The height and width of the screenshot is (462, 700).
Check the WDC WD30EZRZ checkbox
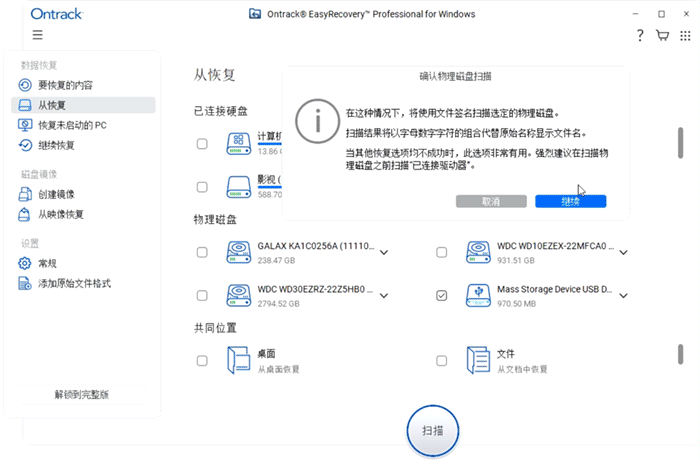click(x=202, y=296)
